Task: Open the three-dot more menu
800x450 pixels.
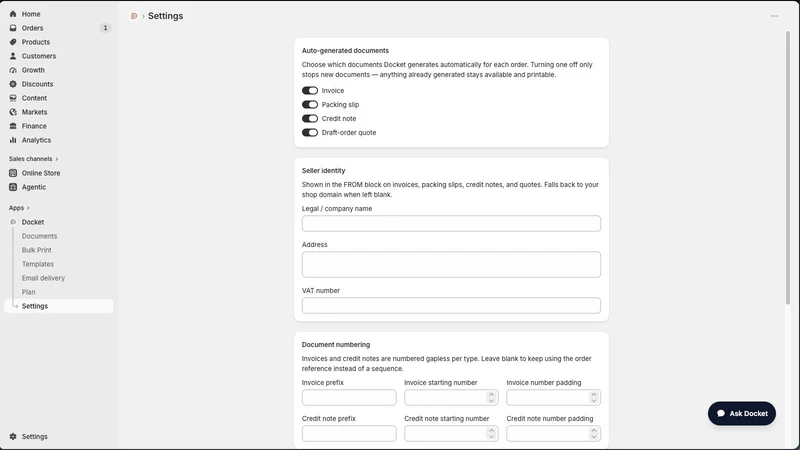Action: point(774,16)
